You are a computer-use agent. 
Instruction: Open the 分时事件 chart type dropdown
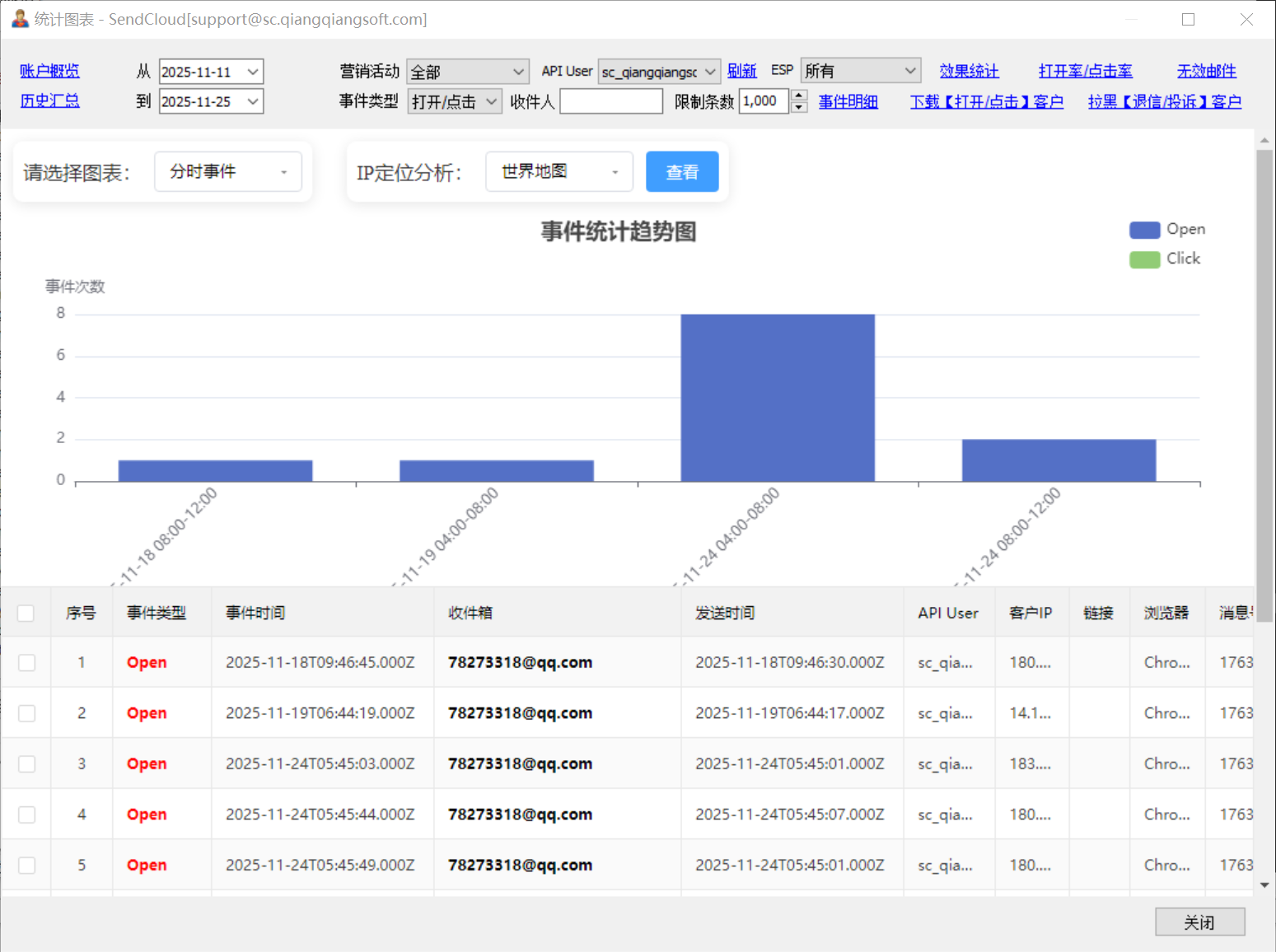click(x=228, y=172)
